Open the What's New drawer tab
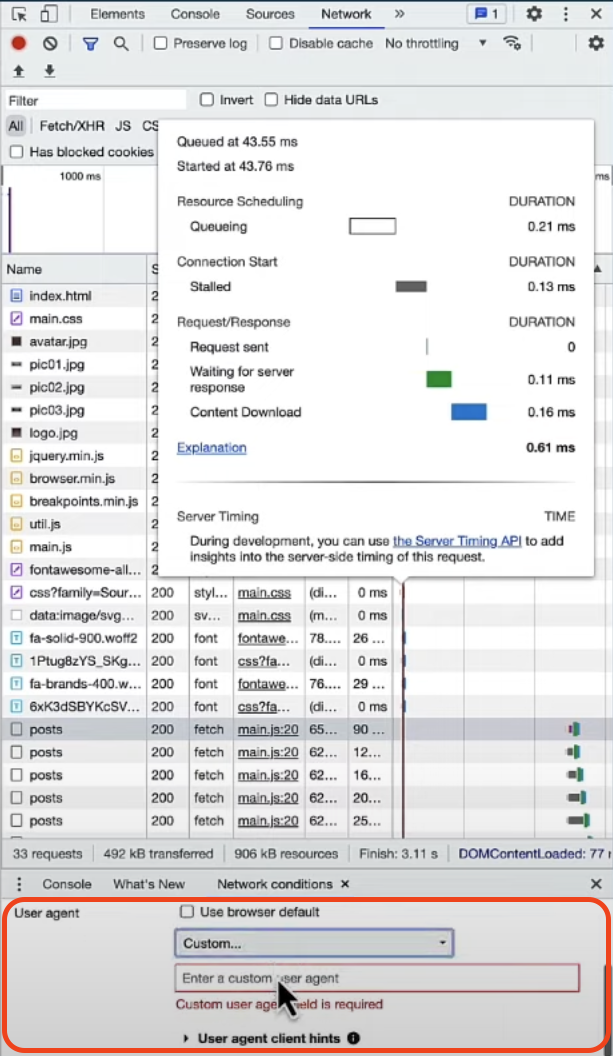 click(149, 884)
